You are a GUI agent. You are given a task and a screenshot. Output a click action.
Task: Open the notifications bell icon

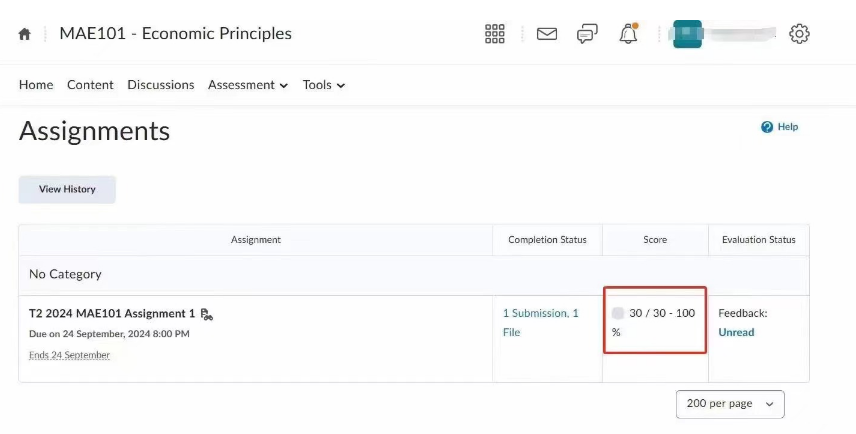[x=628, y=34]
